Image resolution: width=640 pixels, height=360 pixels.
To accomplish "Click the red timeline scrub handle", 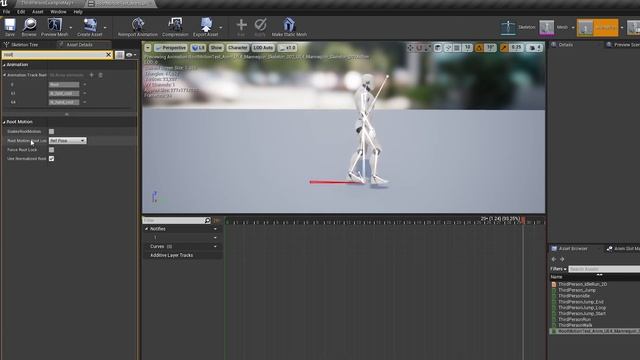I will tap(523, 221).
